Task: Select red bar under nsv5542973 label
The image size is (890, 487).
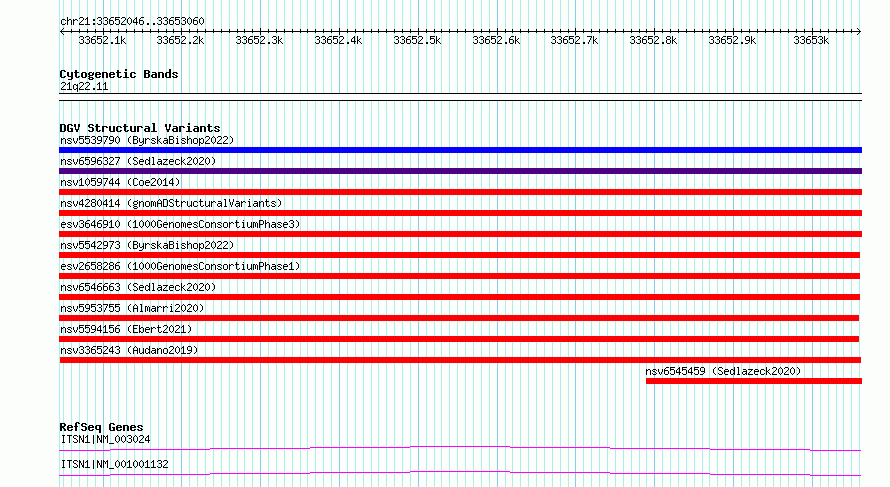Action: coord(460,255)
